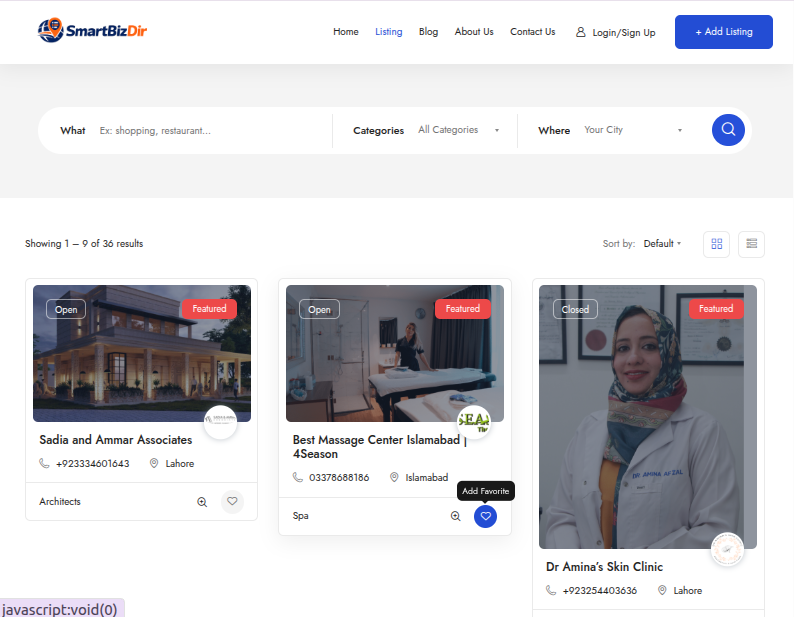This screenshot has height=617, width=794.
Task: Open the Your City dropdown
Action: (633, 130)
